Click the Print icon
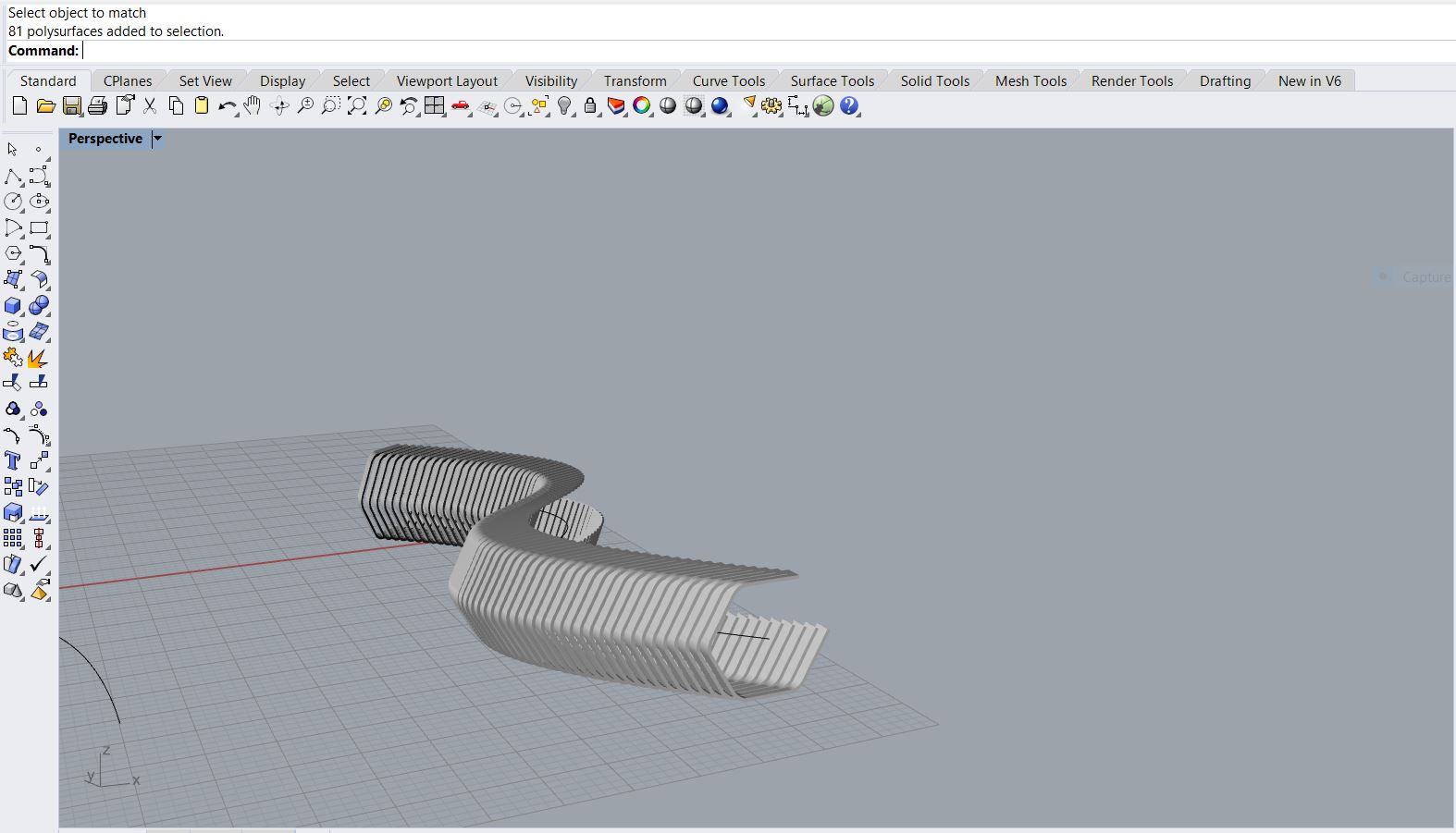 coord(97,106)
